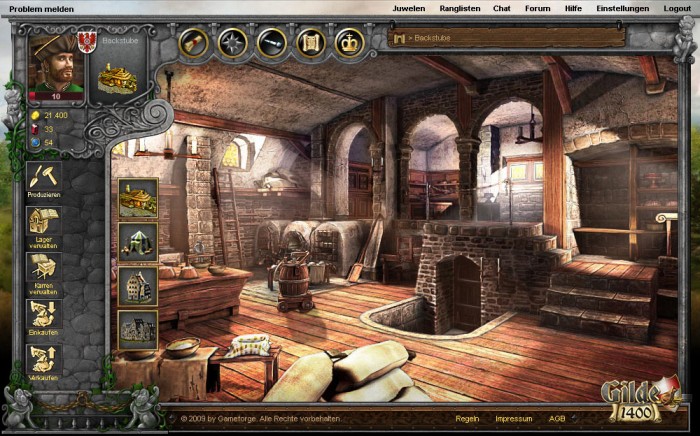Click the red eagle coat of arms

click(87, 42)
